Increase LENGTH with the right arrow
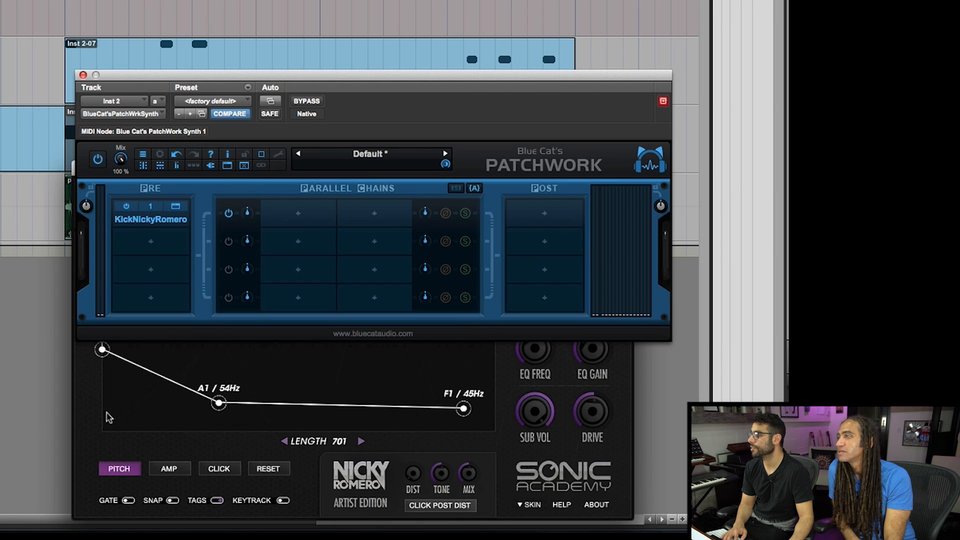The width and height of the screenshot is (960, 540). pyautogui.click(x=361, y=441)
